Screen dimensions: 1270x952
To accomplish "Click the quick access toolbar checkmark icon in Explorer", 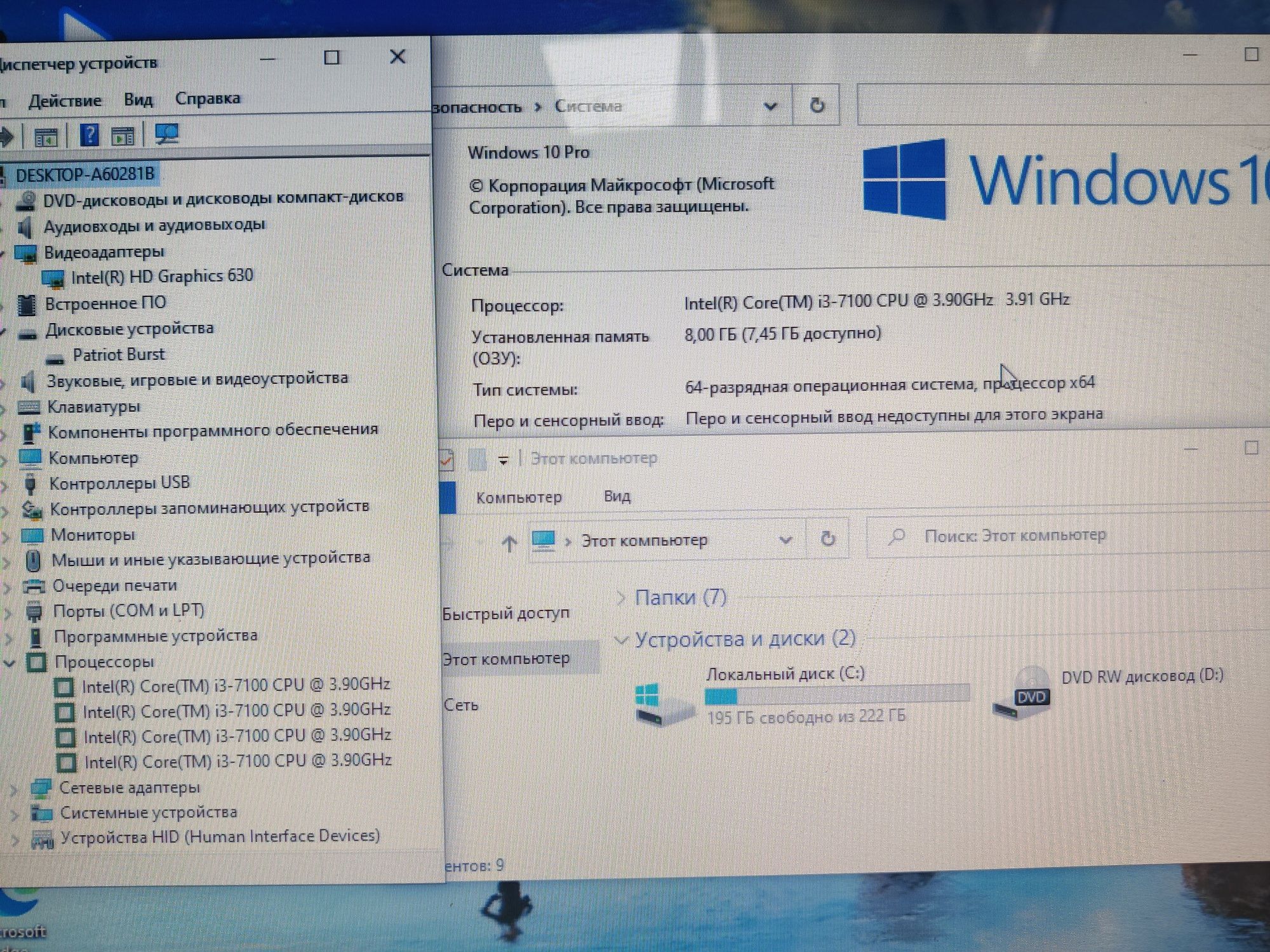I will (x=446, y=459).
